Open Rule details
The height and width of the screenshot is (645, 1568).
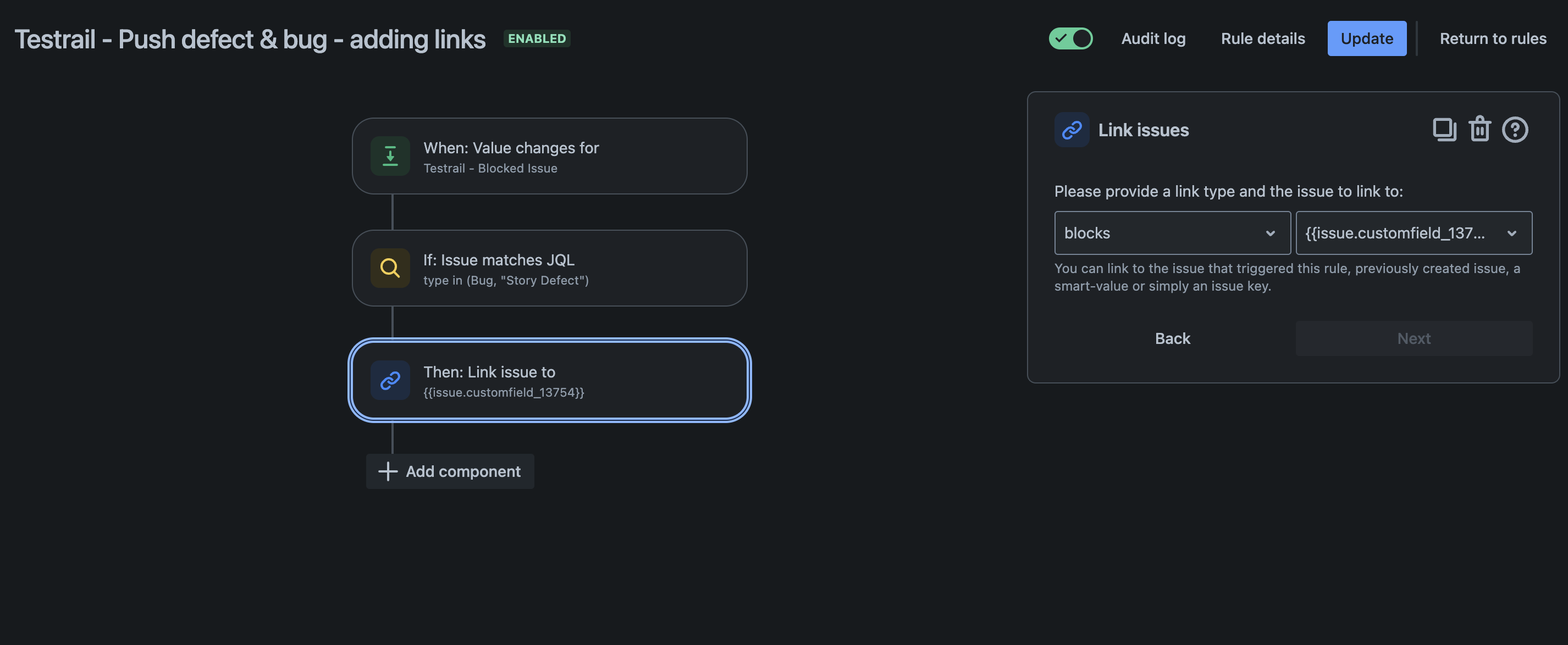tap(1262, 38)
